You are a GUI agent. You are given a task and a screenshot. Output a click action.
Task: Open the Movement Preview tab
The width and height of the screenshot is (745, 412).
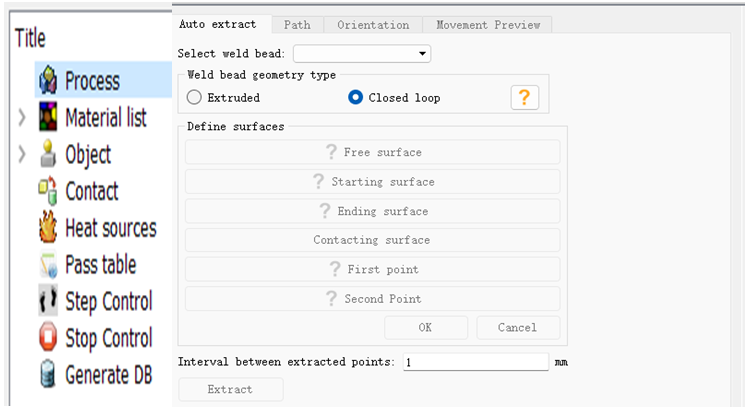(487, 25)
